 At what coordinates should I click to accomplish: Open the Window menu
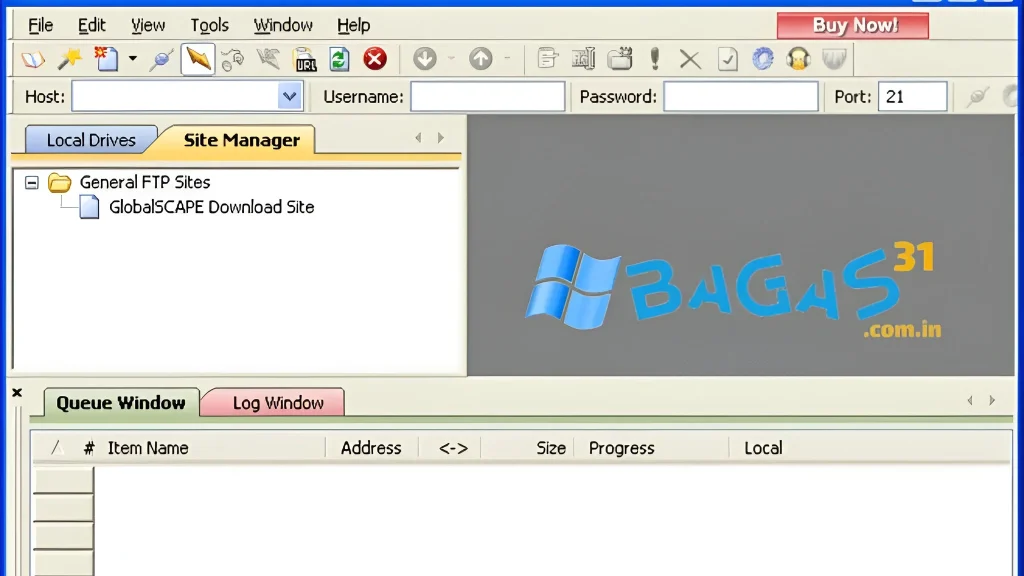pos(283,25)
